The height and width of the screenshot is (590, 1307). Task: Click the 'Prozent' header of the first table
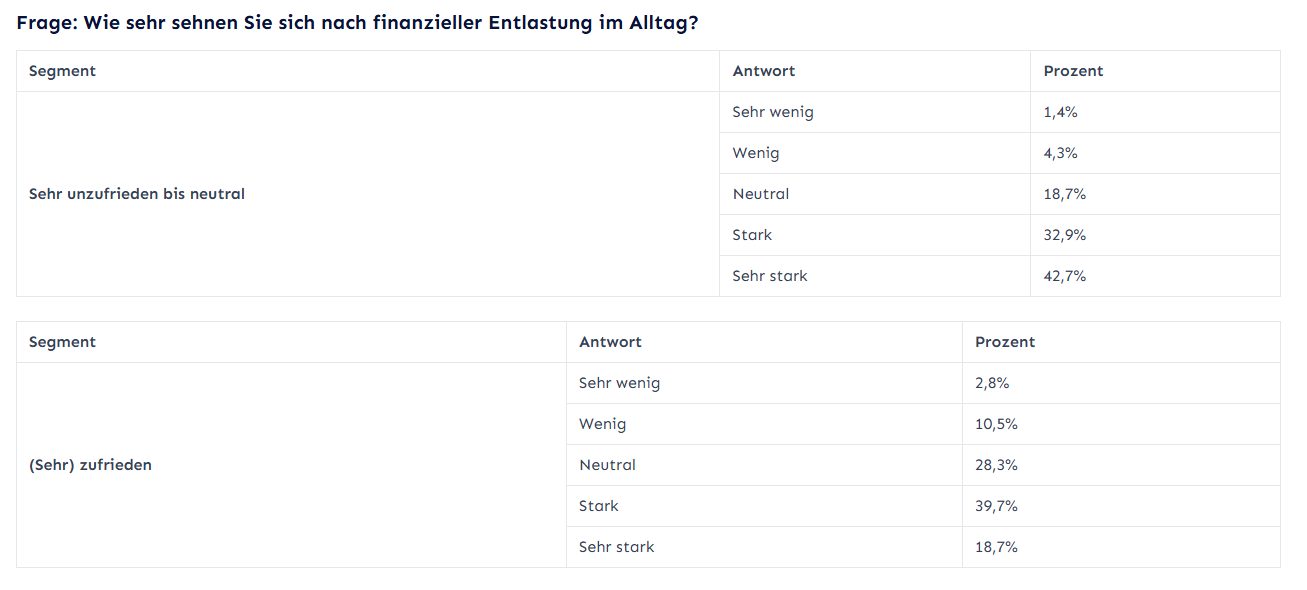[x=1073, y=71]
